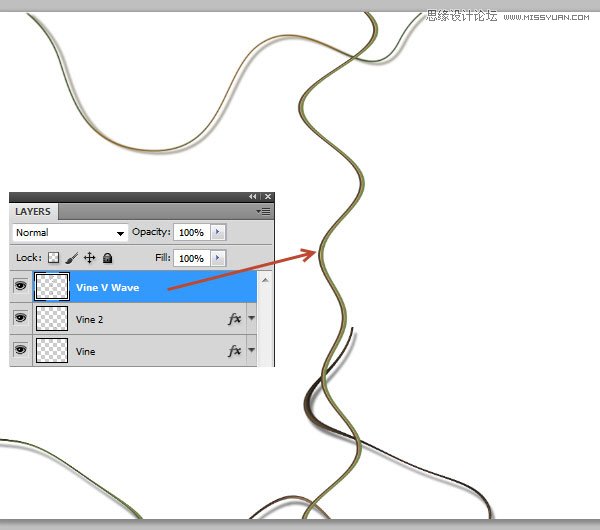This screenshot has height=530, width=600.
Task: Open the Normal blend mode dropdown
Action: 70,233
